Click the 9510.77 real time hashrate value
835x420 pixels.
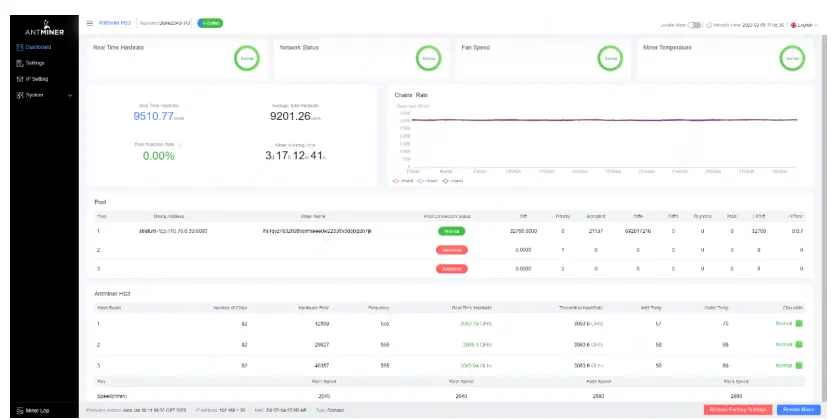(x=153, y=116)
